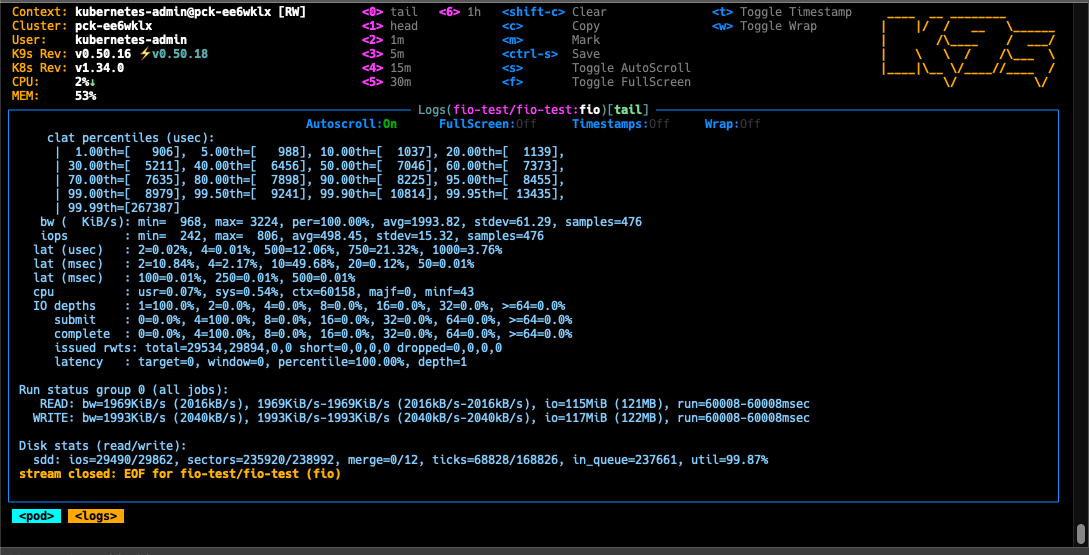The height and width of the screenshot is (555, 1089).
Task: Click the lightning bolt update icon
Action: coord(144,53)
